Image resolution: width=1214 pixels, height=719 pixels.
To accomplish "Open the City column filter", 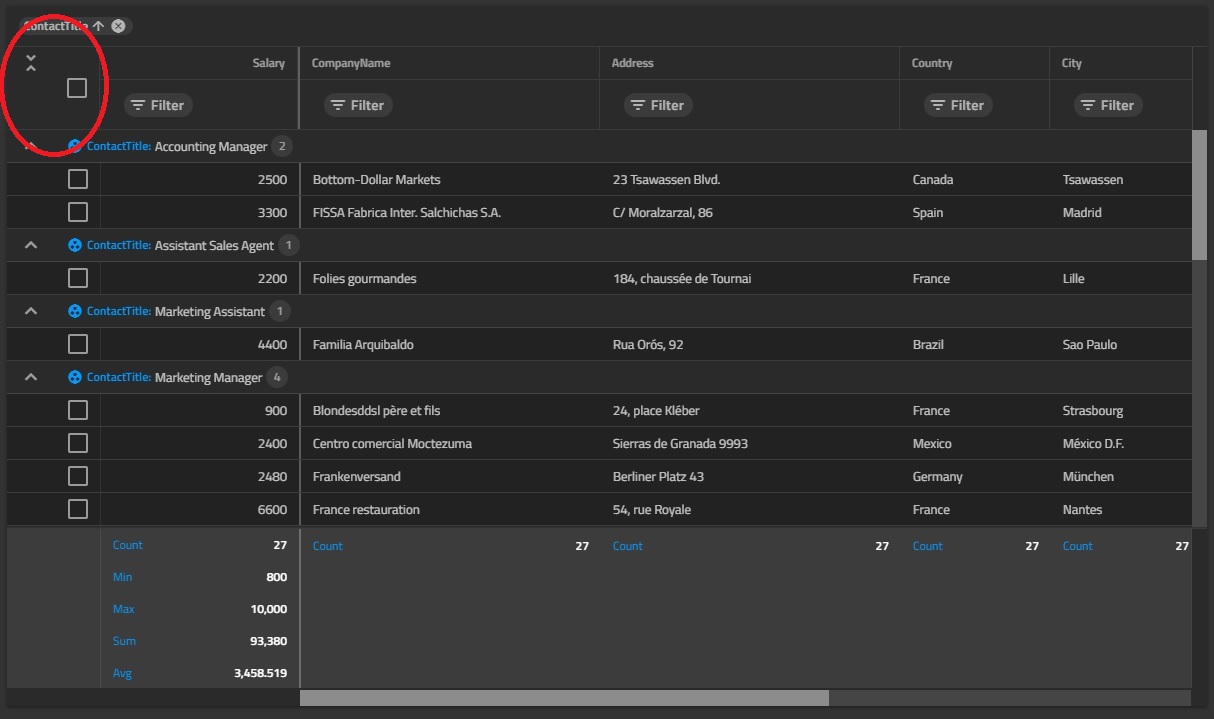I will [1107, 104].
